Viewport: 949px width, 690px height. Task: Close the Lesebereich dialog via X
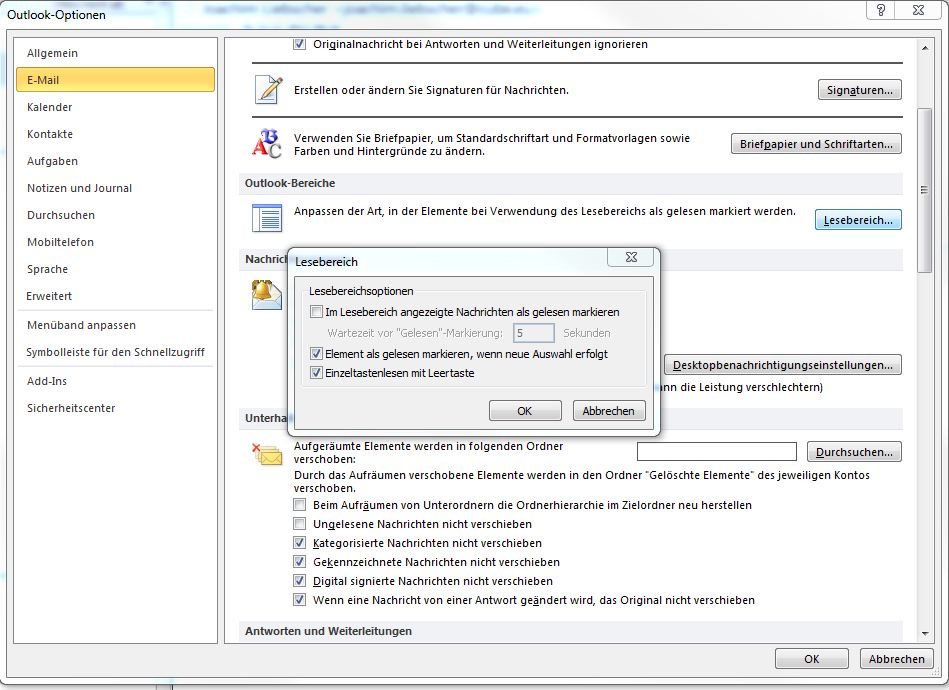631,257
